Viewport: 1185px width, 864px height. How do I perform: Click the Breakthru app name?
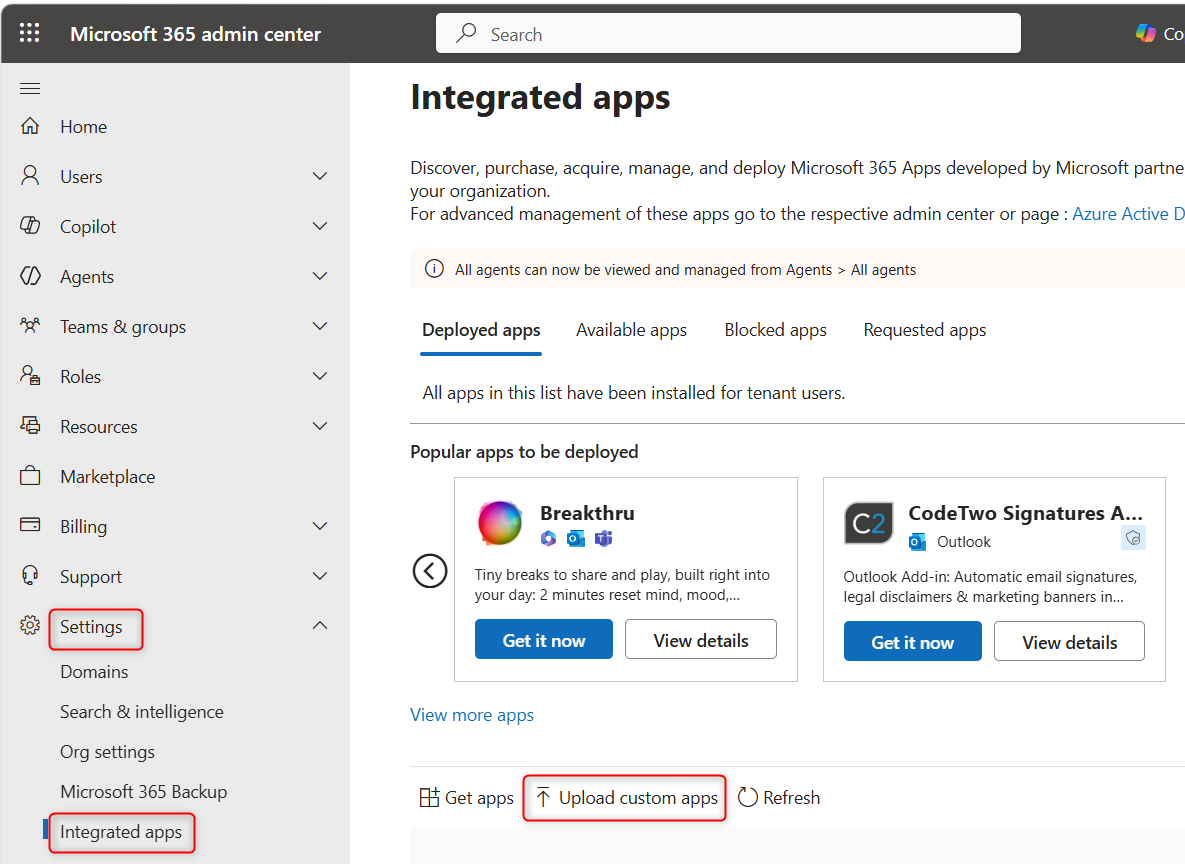[x=587, y=513]
